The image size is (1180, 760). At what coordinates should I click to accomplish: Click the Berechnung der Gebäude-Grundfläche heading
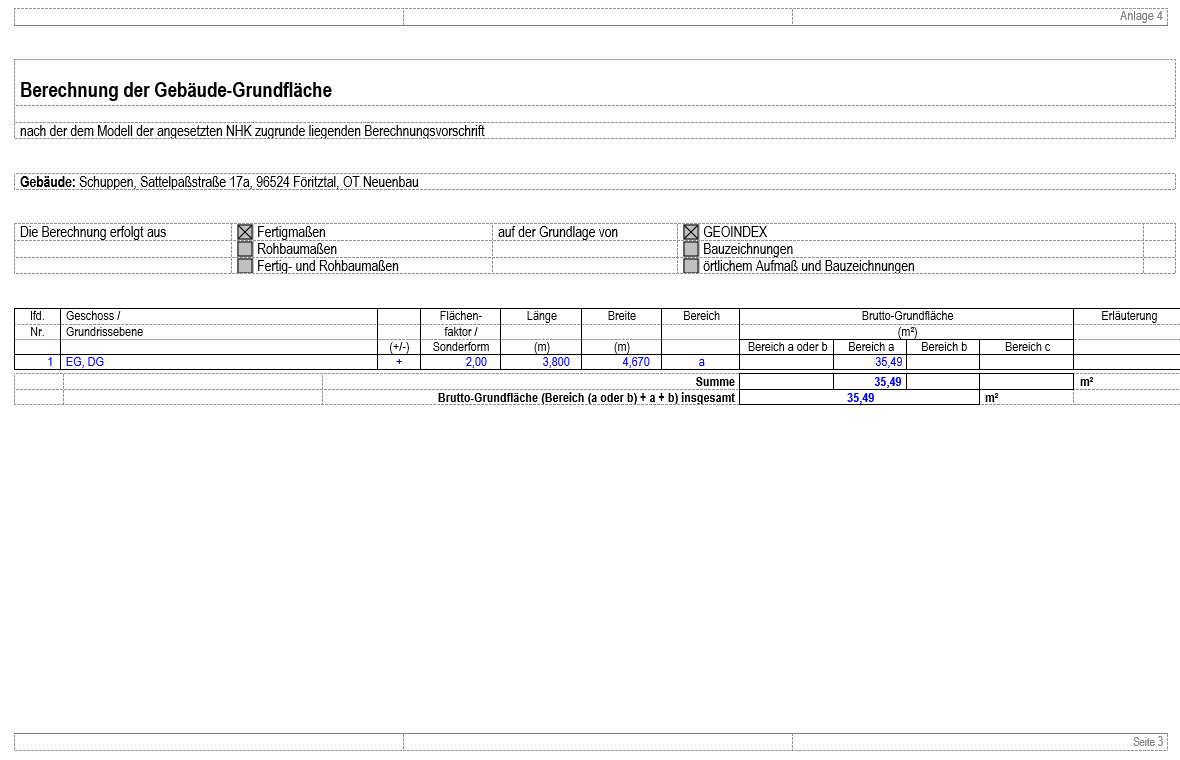(x=176, y=90)
